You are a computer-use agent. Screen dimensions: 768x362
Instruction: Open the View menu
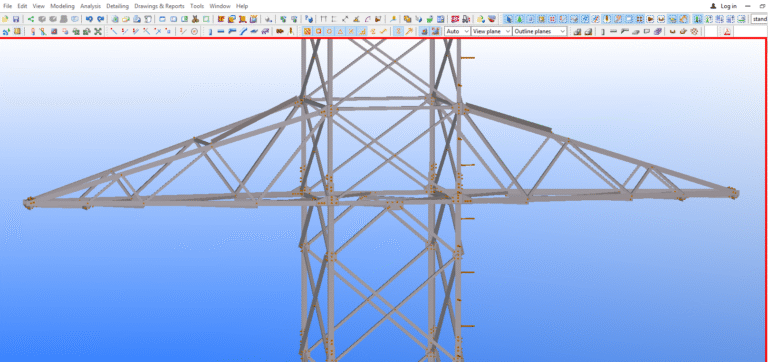point(39,6)
